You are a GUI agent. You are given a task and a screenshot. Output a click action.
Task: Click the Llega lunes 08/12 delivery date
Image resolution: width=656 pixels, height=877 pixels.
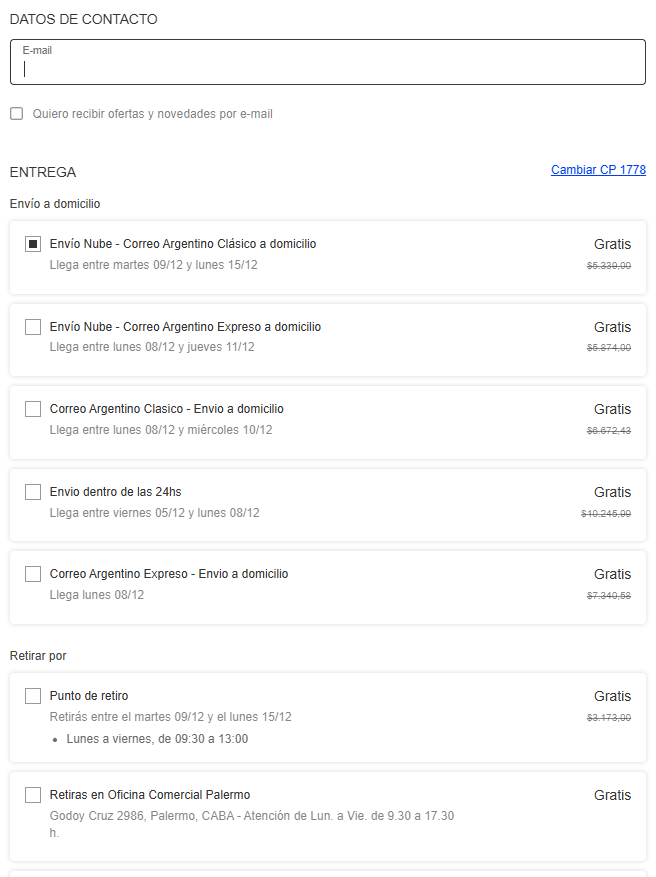97,595
